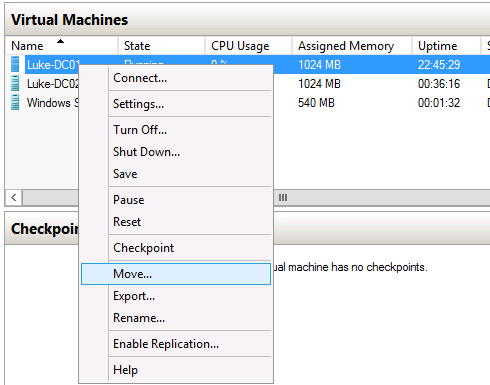The image size is (490, 385).
Task: Click the horizontal scrollbar left arrow
Action: click(14, 198)
